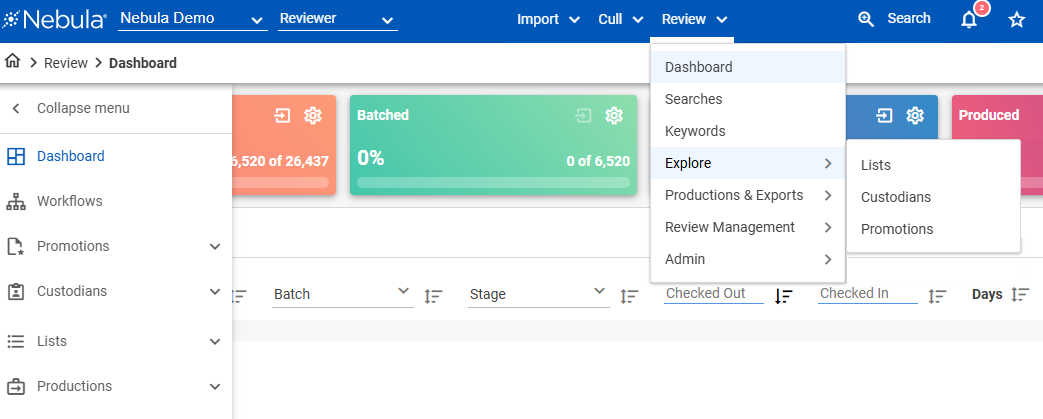This screenshot has width=1043, height=419.
Task: Click the home icon in breadcrumb
Action: click(13, 62)
